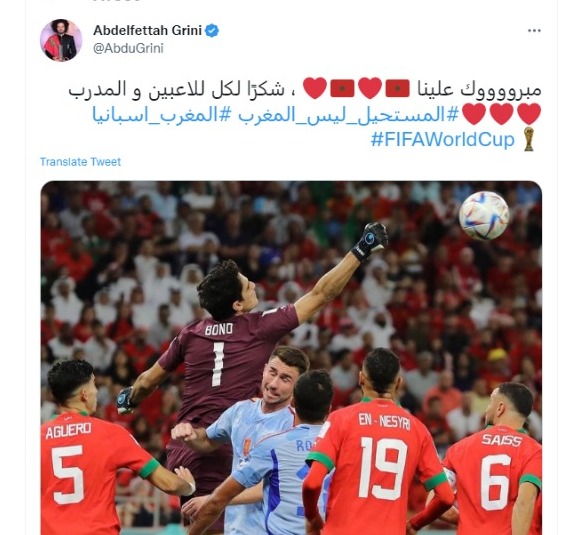
Task: Click the Morocco flag emoji beside علينا
Action: [397, 89]
